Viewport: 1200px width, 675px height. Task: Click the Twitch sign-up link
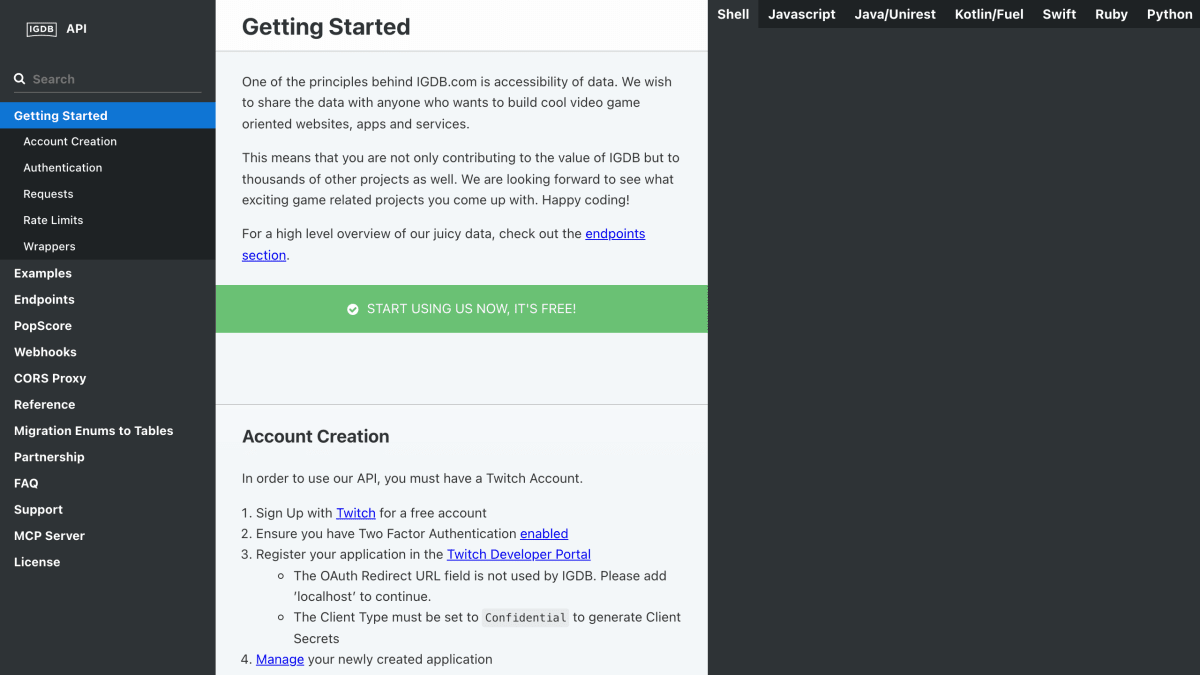pos(356,513)
